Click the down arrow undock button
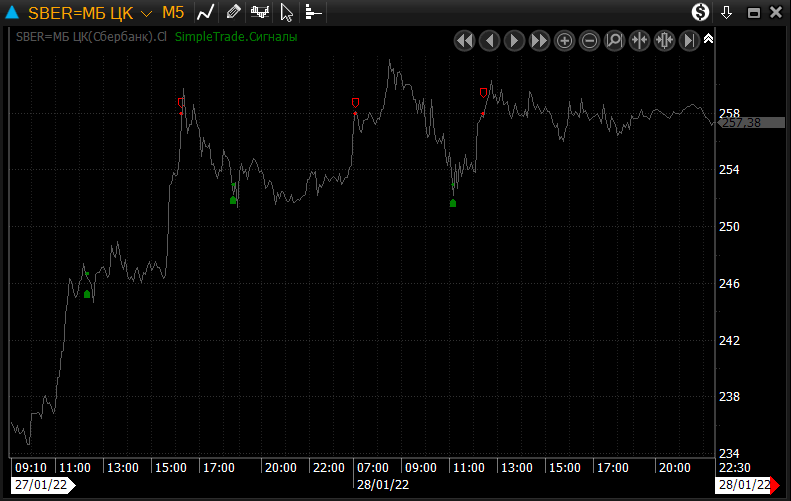The image size is (791, 501). (727, 13)
